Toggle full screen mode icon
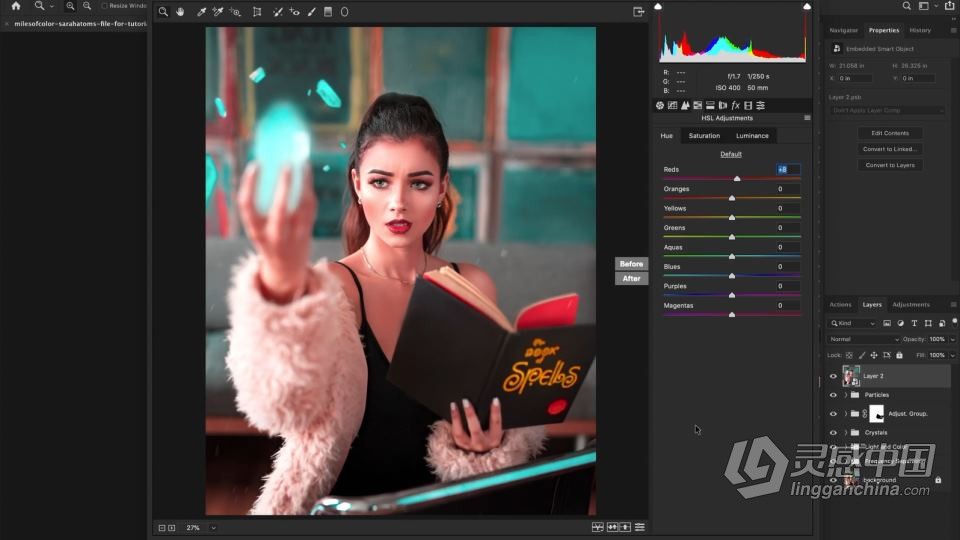Screen dimensions: 960x540 pos(639,12)
